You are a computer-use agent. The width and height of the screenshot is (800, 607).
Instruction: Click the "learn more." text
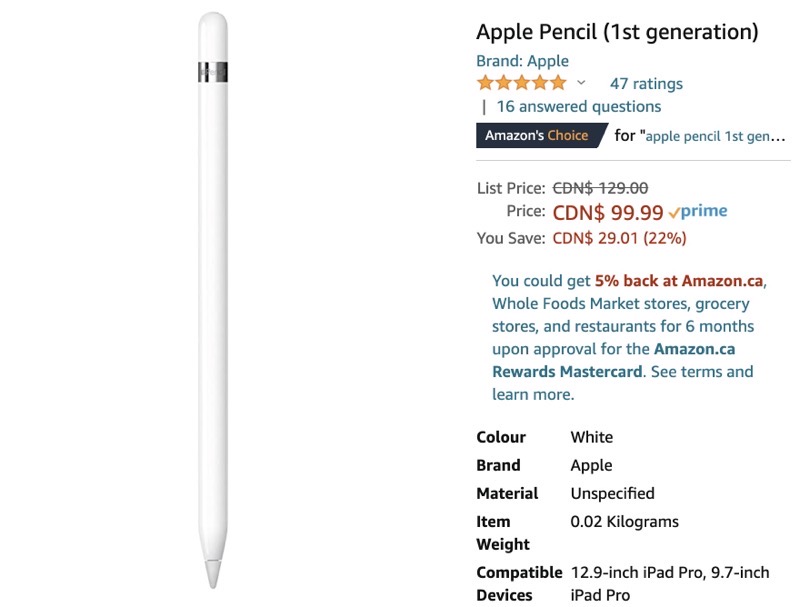point(533,395)
